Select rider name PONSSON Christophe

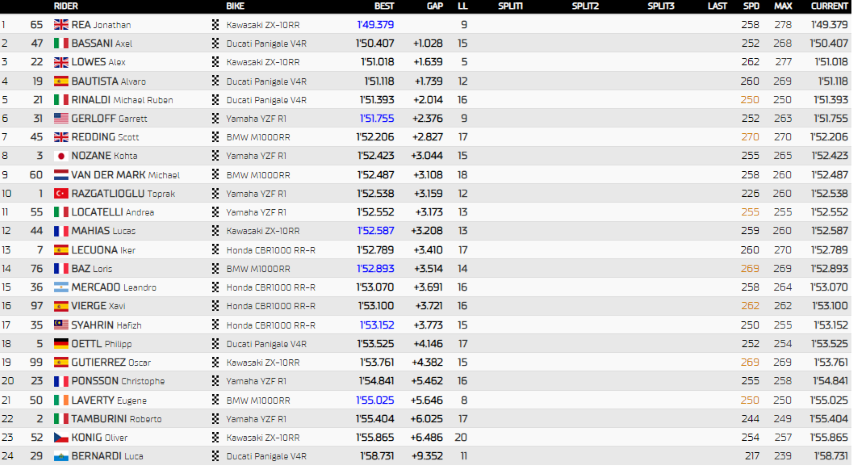click(118, 381)
